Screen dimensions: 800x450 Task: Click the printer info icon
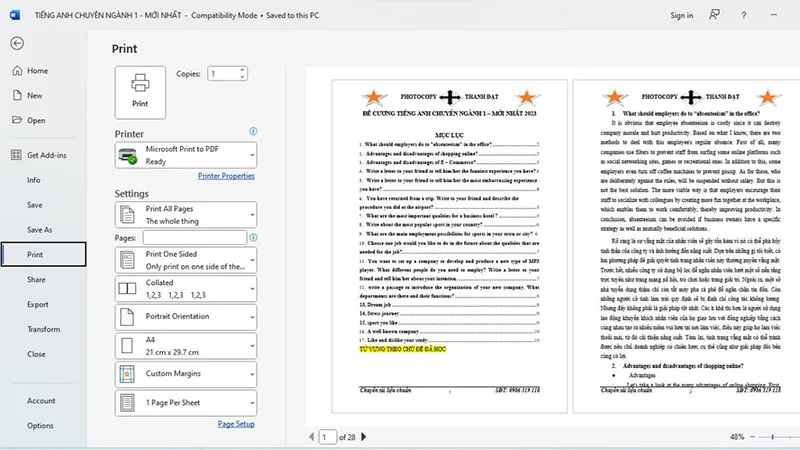(253, 131)
